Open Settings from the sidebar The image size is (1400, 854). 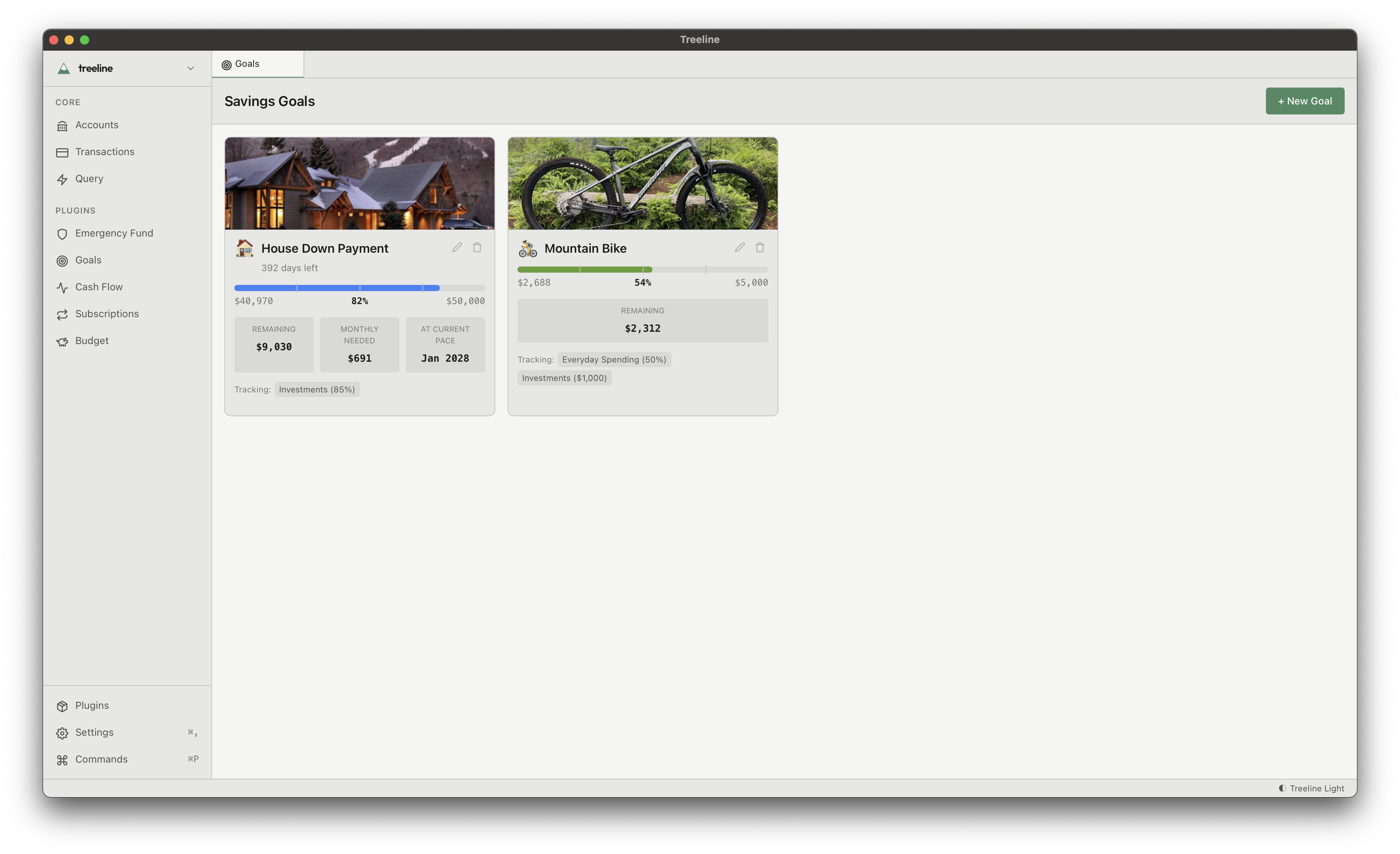point(94,733)
